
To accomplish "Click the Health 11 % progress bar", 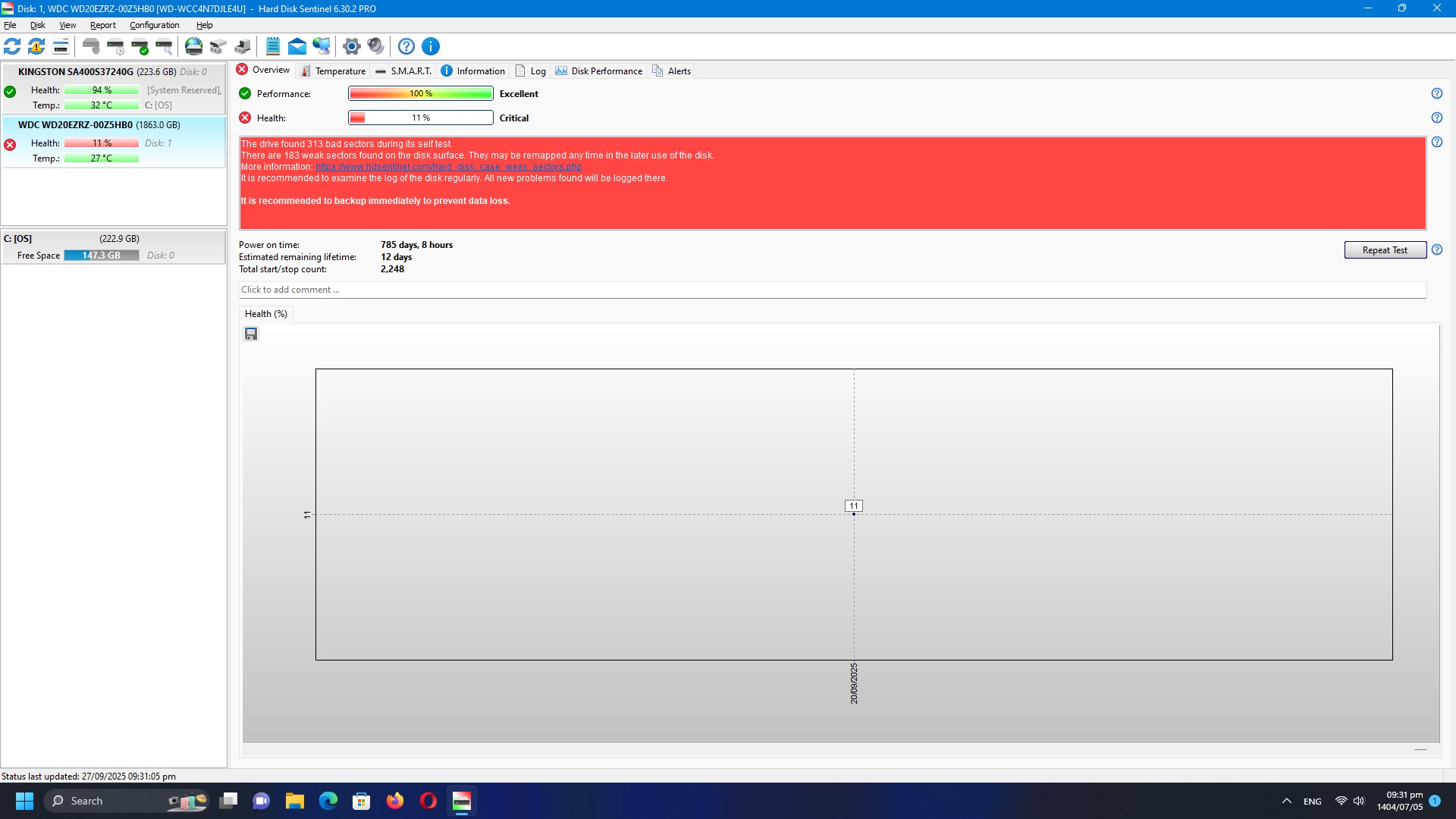I will pyautogui.click(x=420, y=118).
